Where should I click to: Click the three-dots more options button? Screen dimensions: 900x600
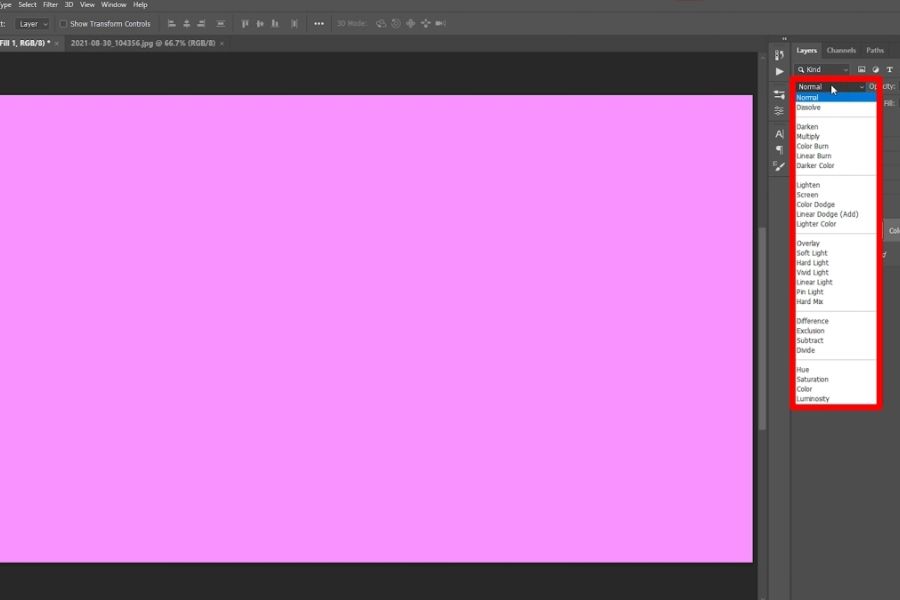[319, 23]
